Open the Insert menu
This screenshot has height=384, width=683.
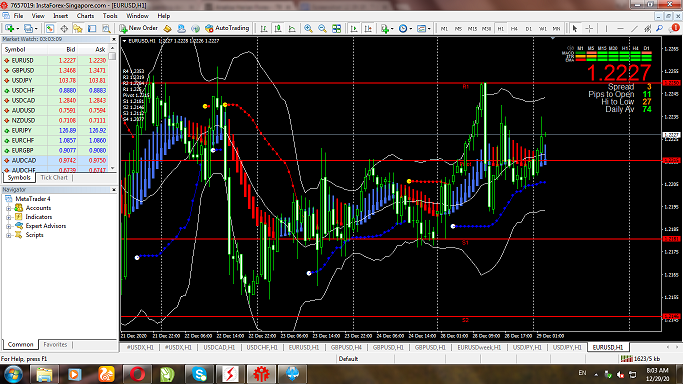click(61, 16)
